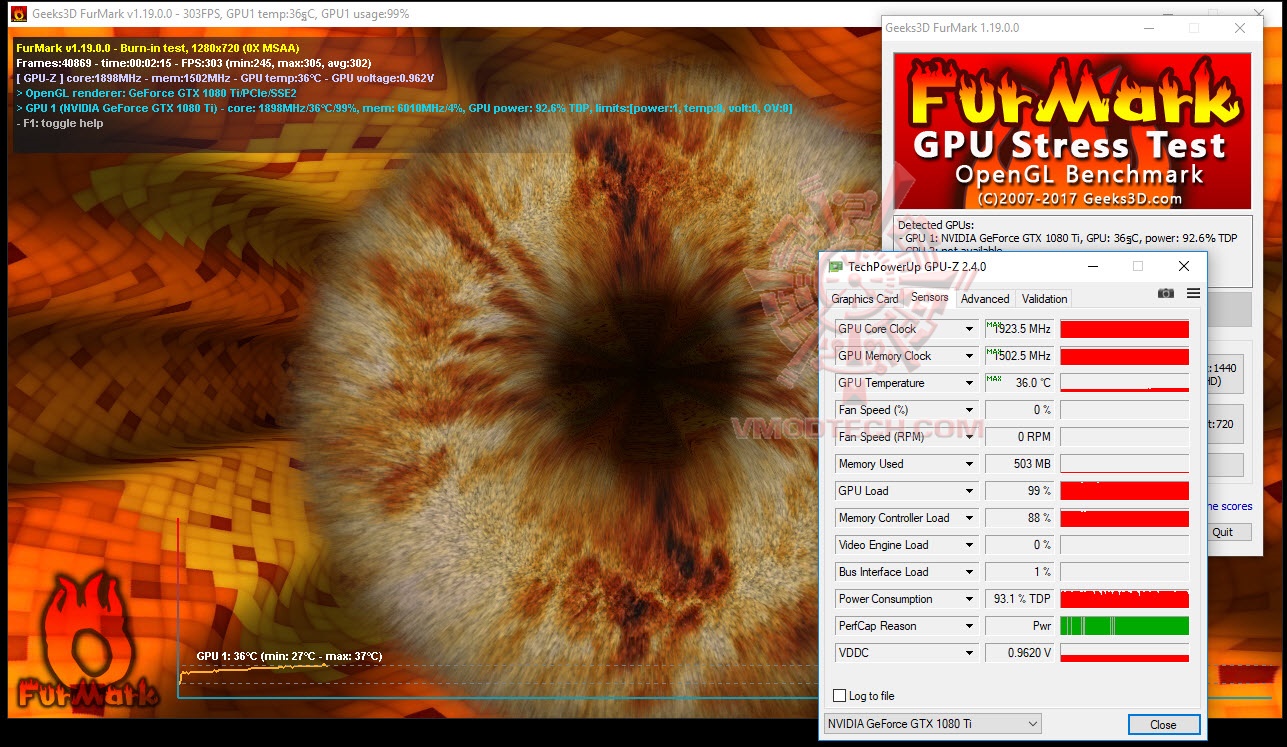The image size is (1287, 747).
Task: Open the NVIDIA GeForce GTX 1080 Ti selector
Action: click(x=932, y=724)
